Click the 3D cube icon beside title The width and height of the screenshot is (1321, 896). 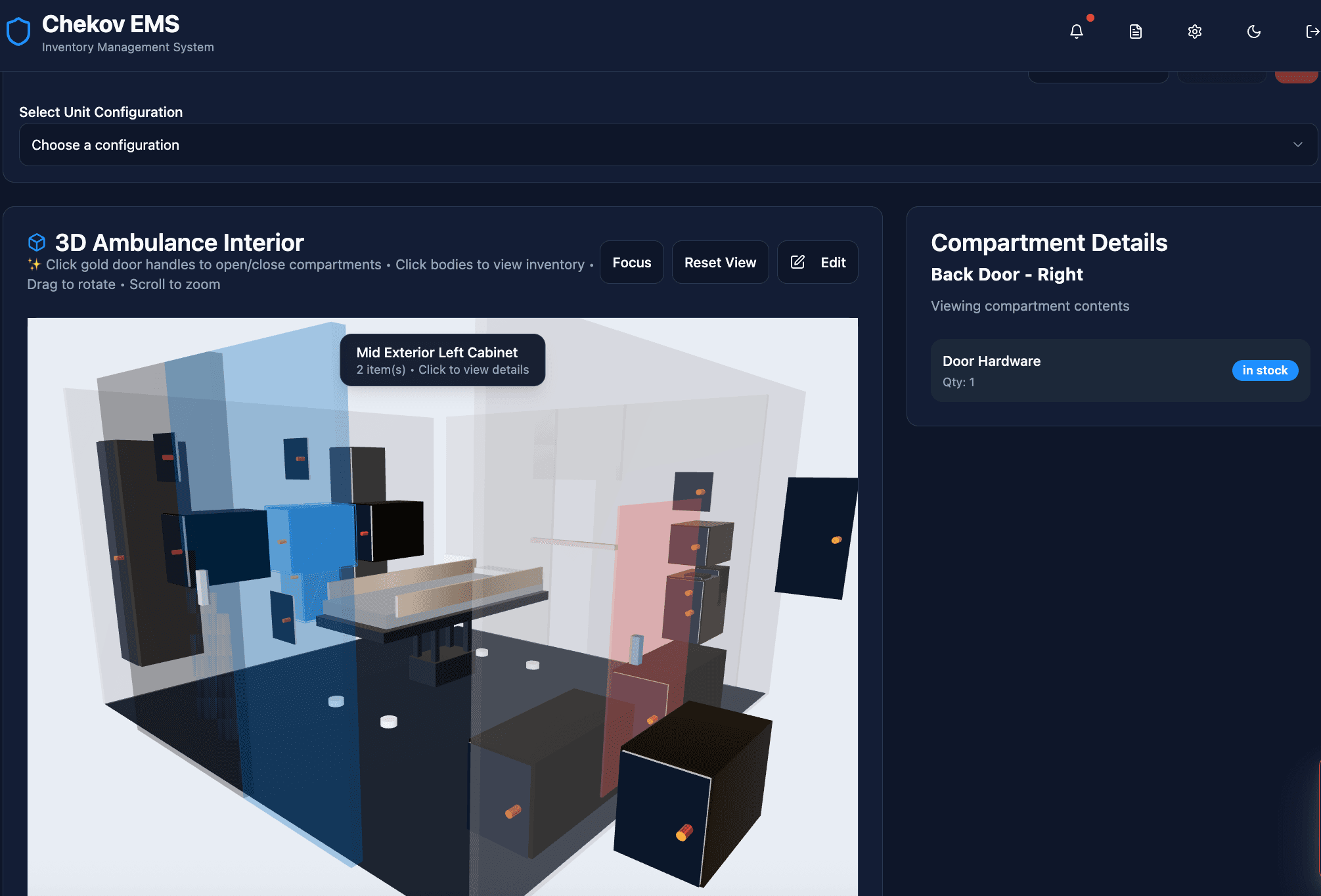[x=37, y=242]
